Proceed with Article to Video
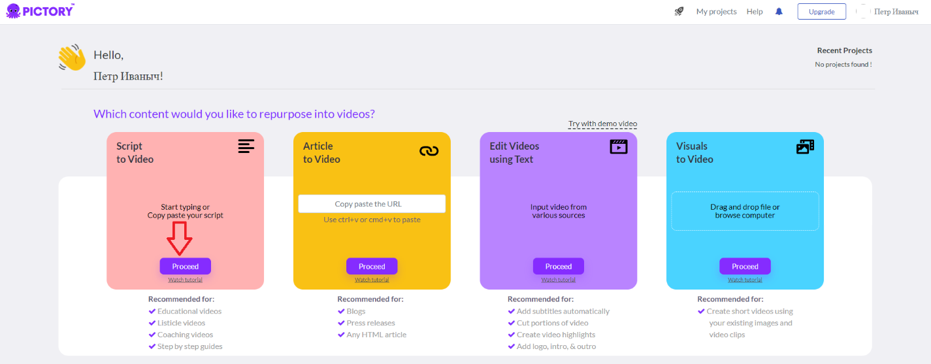The image size is (931, 364). [x=372, y=266]
